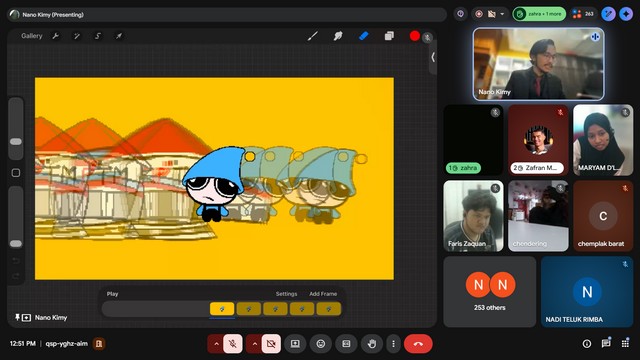Select Faris Zaquan video tile

[x=473, y=216]
